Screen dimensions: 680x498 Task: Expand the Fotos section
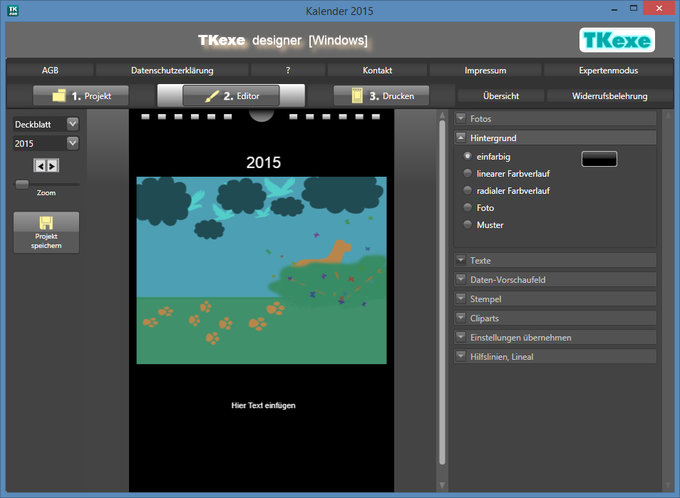pyautogui.click(x=555, y=118)
